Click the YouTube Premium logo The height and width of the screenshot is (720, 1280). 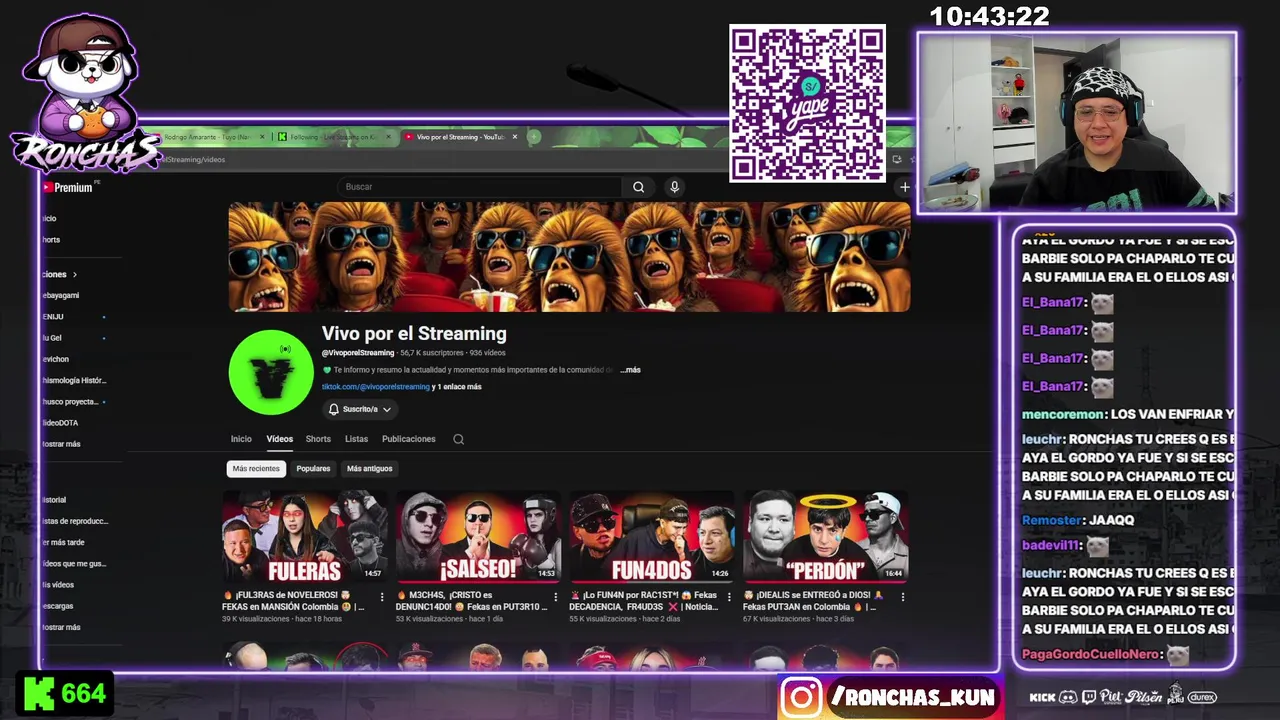tap(68, 187)
